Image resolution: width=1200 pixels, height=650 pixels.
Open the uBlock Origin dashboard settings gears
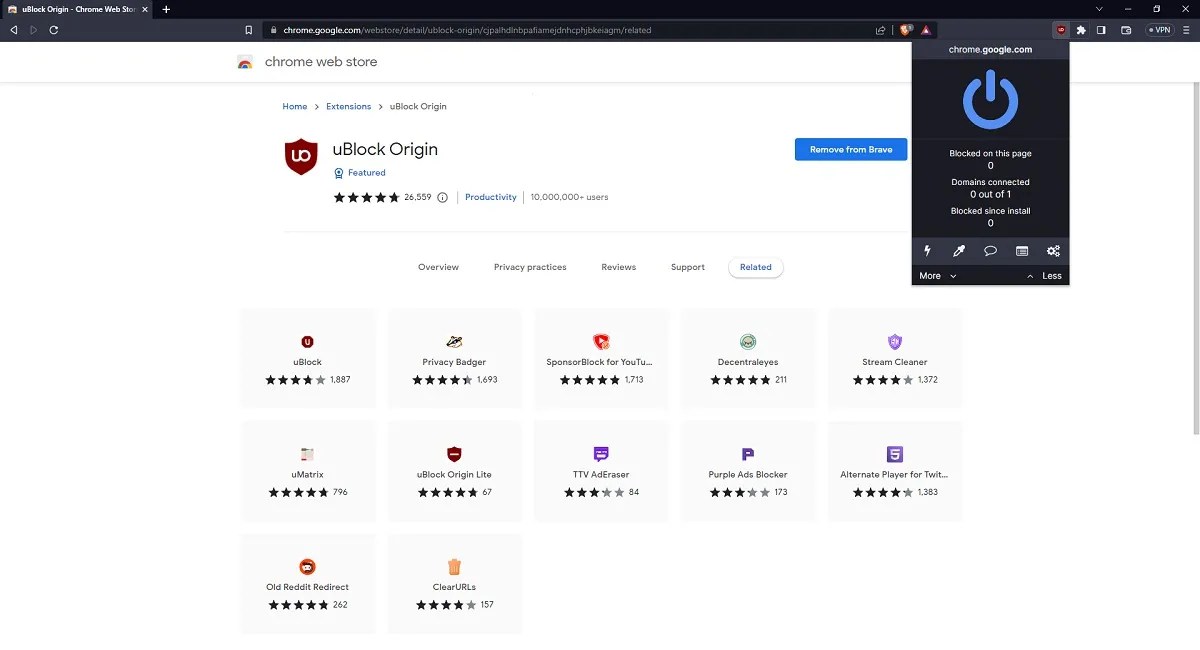[x=1053, y=251]
